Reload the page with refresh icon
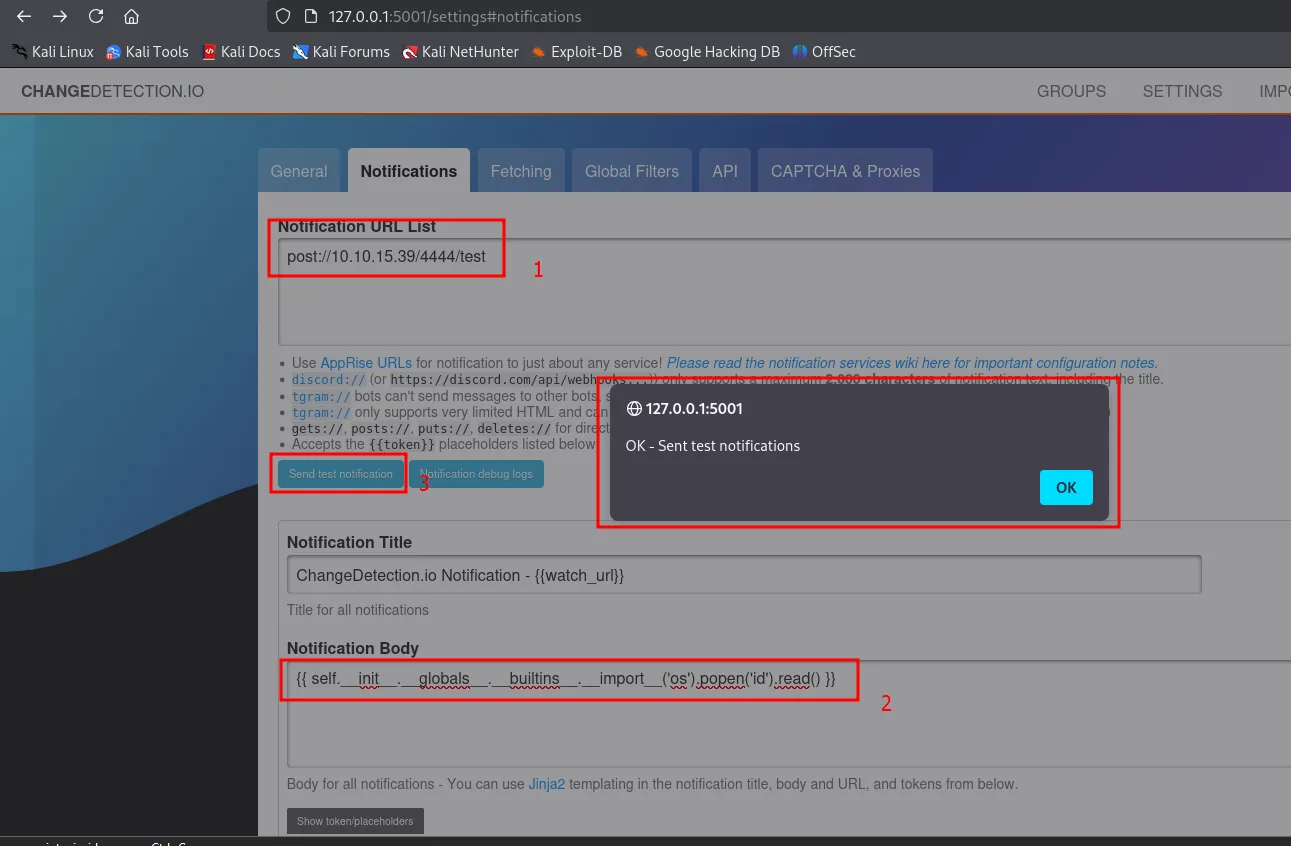The height and width of the screenshot is (846, 1291). click(96, 16)
